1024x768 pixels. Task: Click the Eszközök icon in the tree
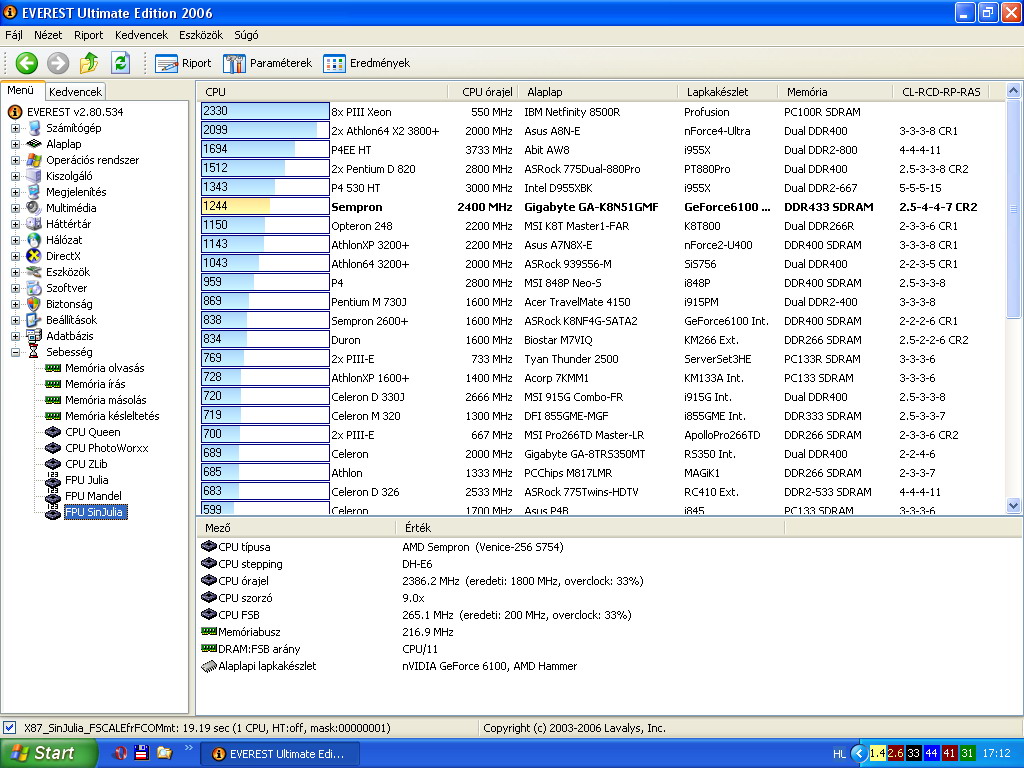(34, 272)
